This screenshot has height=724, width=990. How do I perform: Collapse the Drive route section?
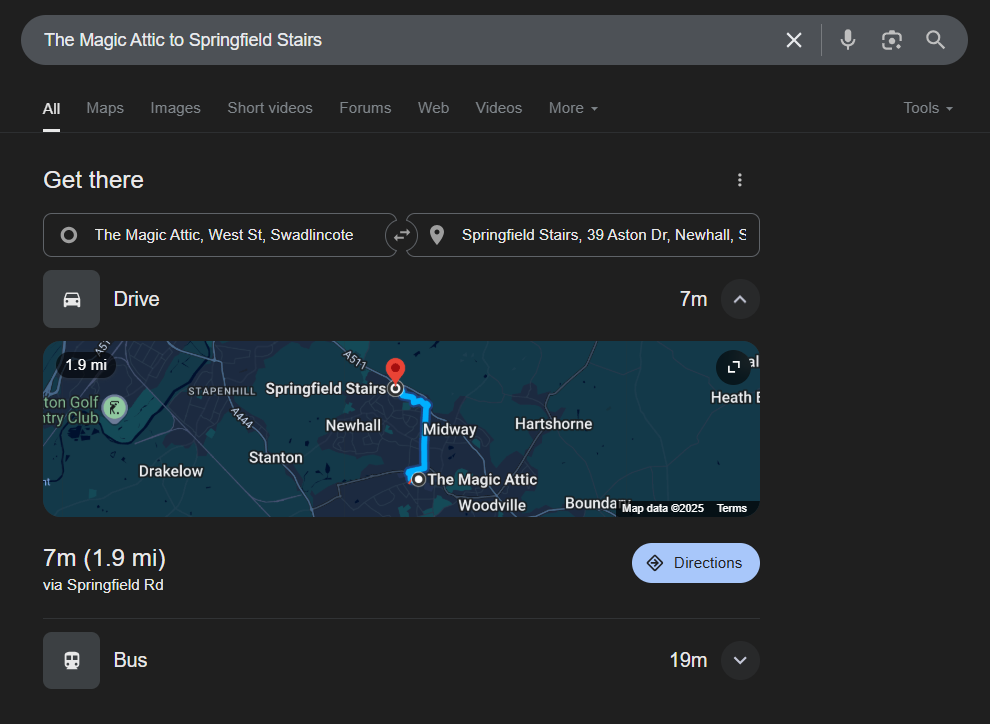click(x=740, y=299)
